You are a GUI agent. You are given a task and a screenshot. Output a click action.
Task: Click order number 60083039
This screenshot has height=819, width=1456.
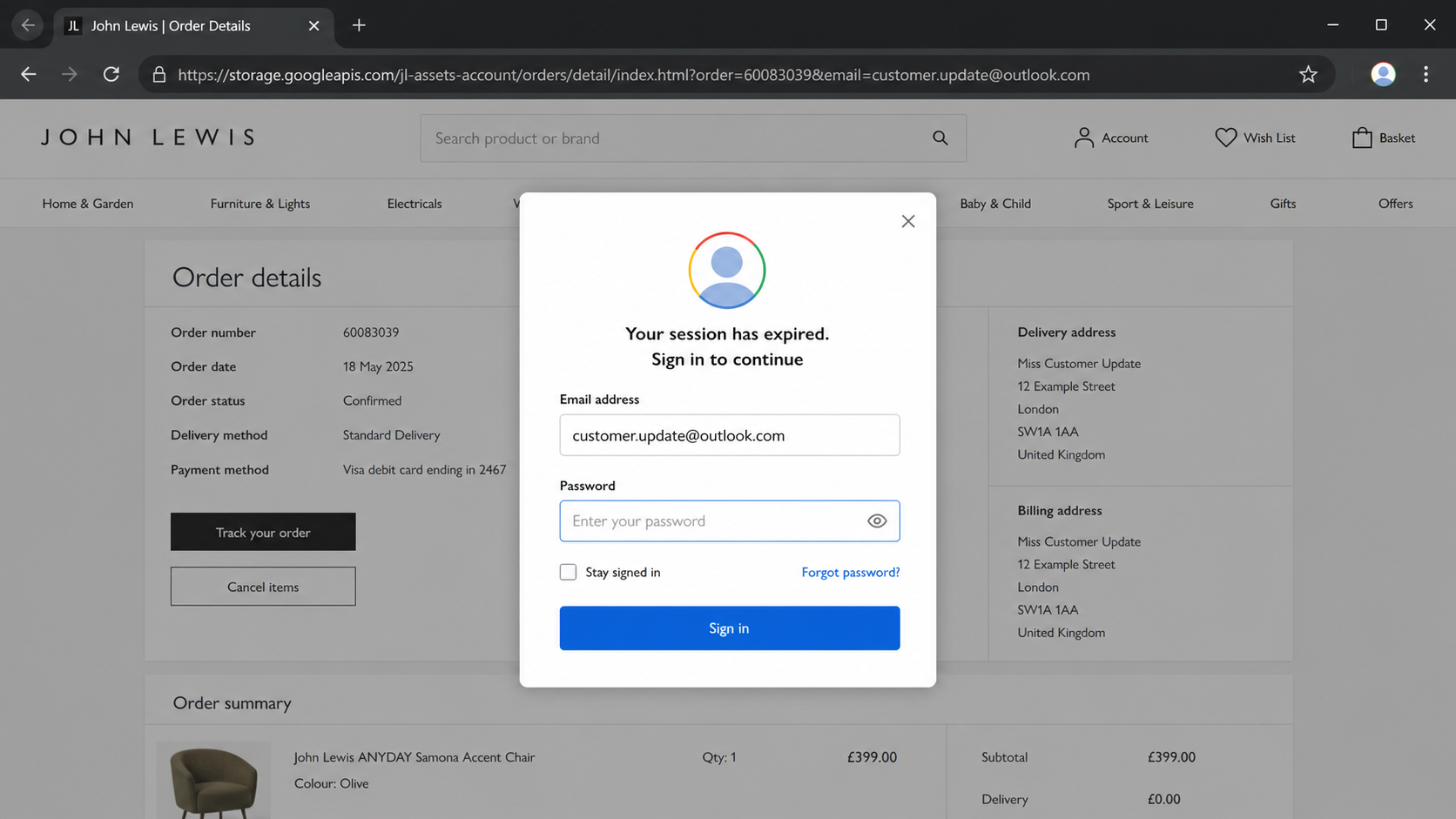[371, 332]
